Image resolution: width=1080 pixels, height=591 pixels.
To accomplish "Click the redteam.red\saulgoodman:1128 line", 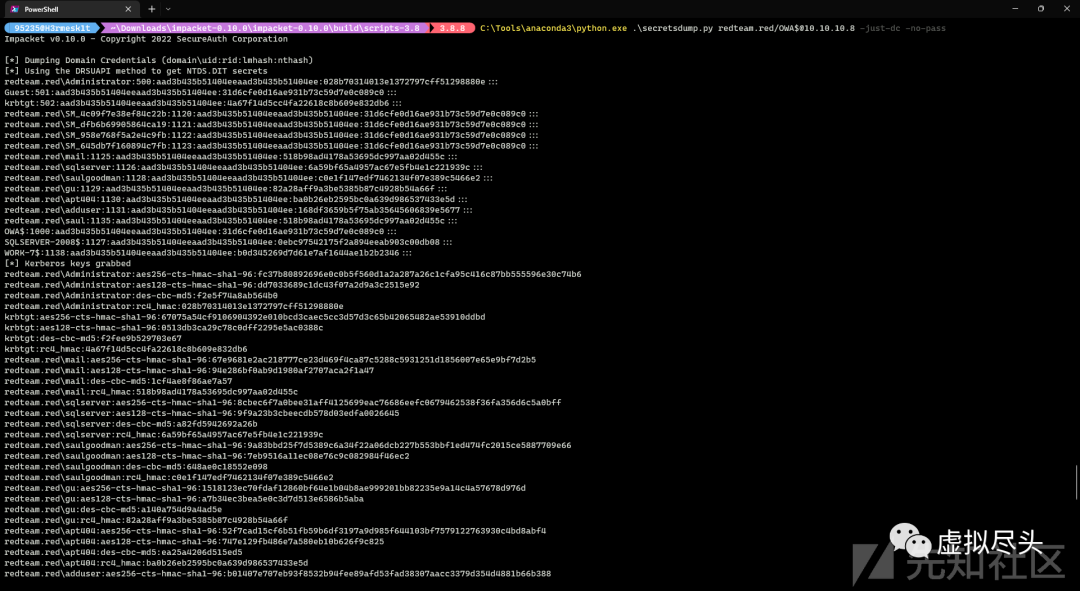I will pyautogui.click(x=248, y=178).
